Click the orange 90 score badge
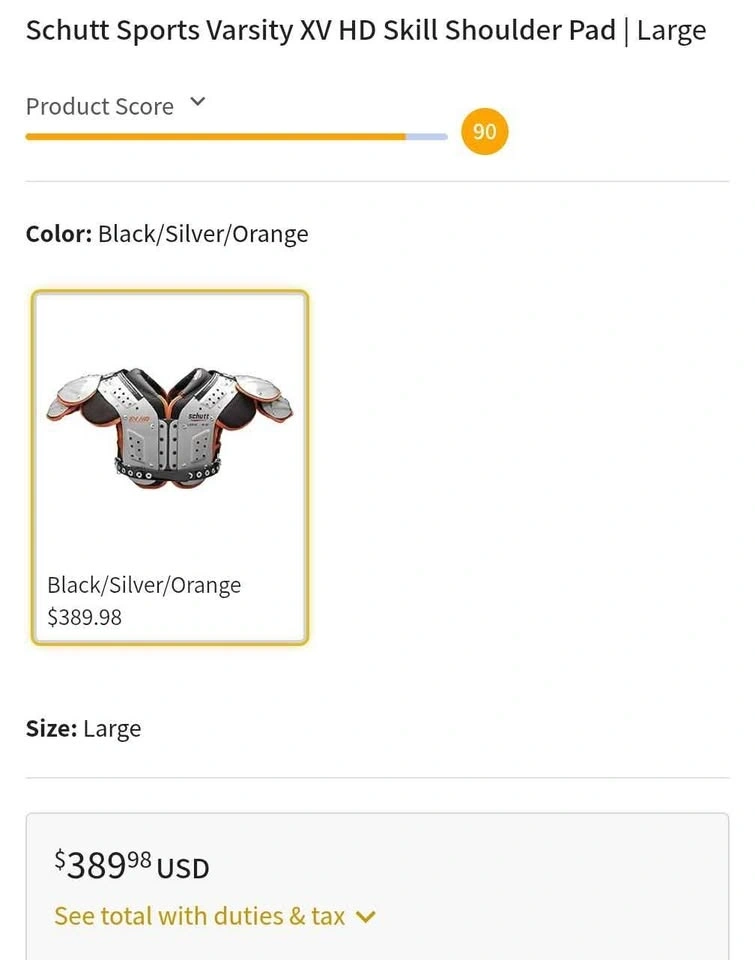The image size is (755, 960). coord(484,132)
